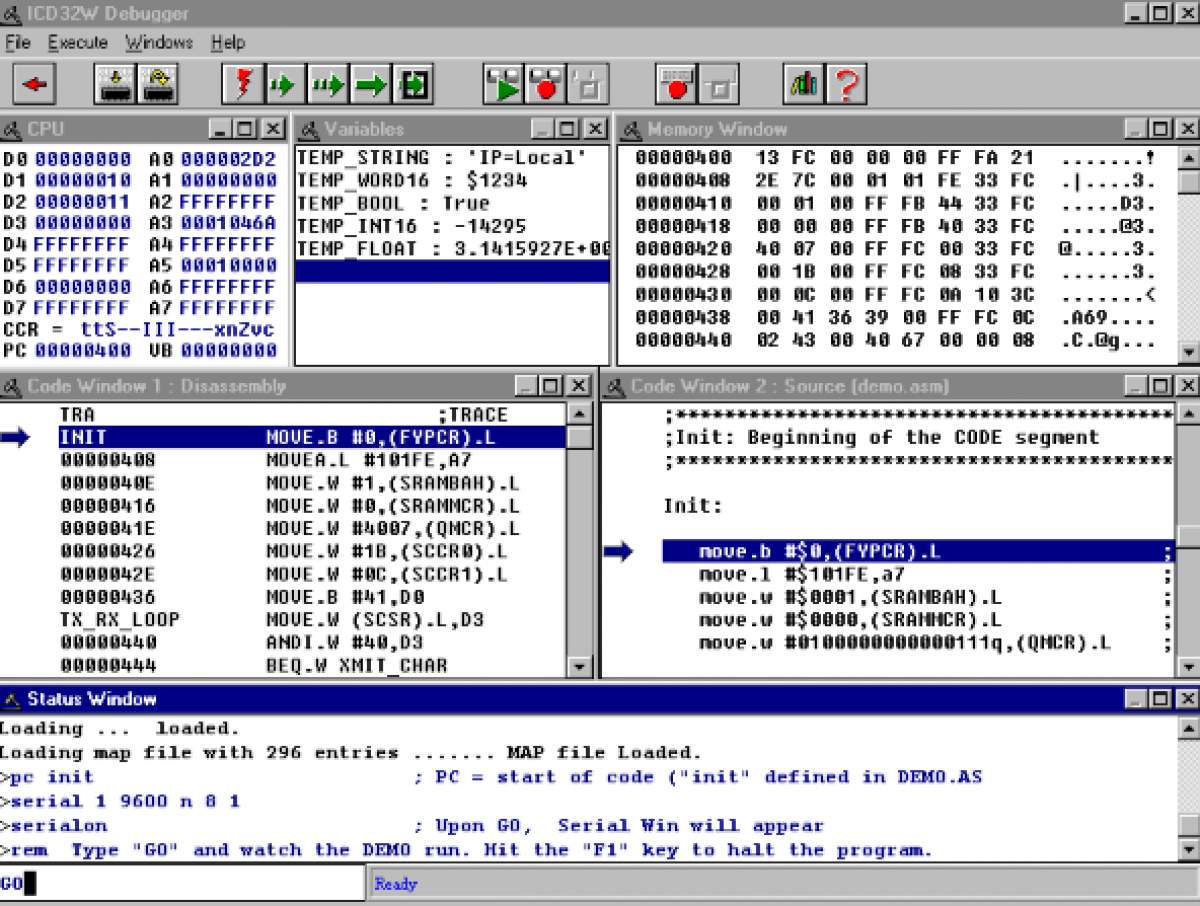Click the lightning-bolt reset icon

point(242,84)
